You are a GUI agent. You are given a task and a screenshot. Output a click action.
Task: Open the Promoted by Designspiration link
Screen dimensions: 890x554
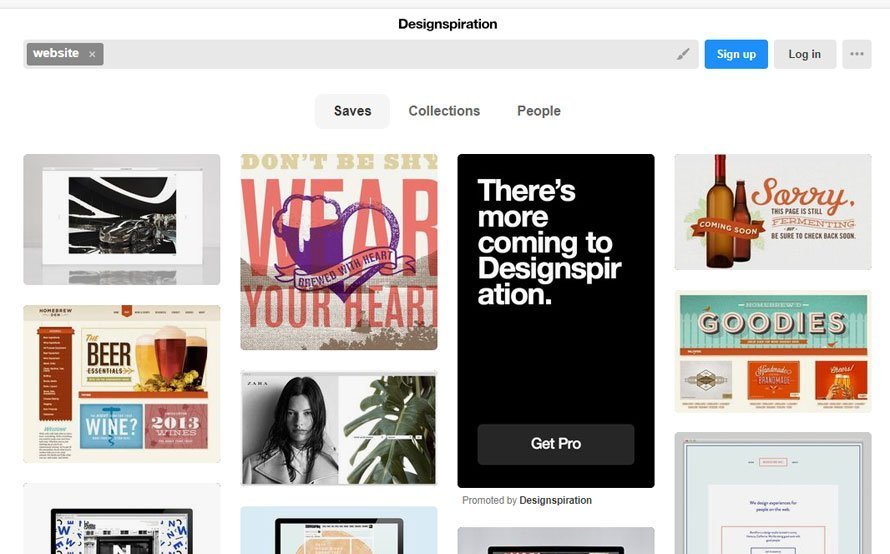point(555,500)
